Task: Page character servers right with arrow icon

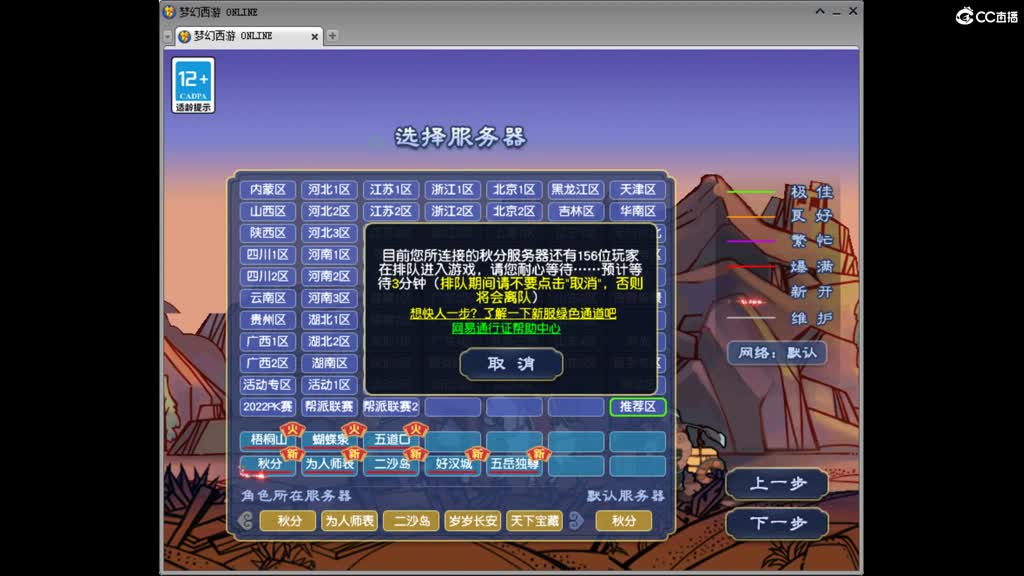Action: coord(577,520)
